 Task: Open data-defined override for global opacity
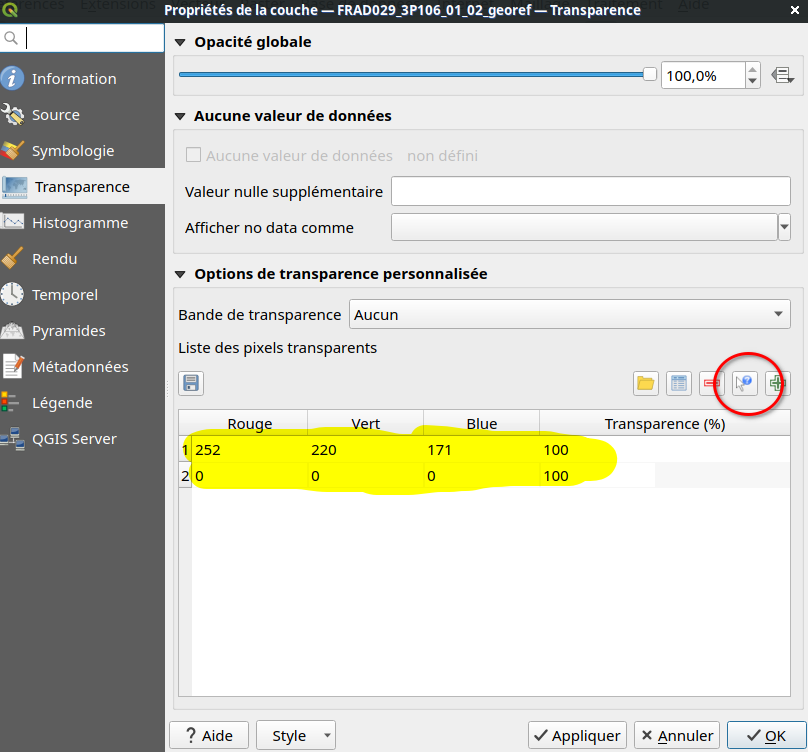point(782,75)
